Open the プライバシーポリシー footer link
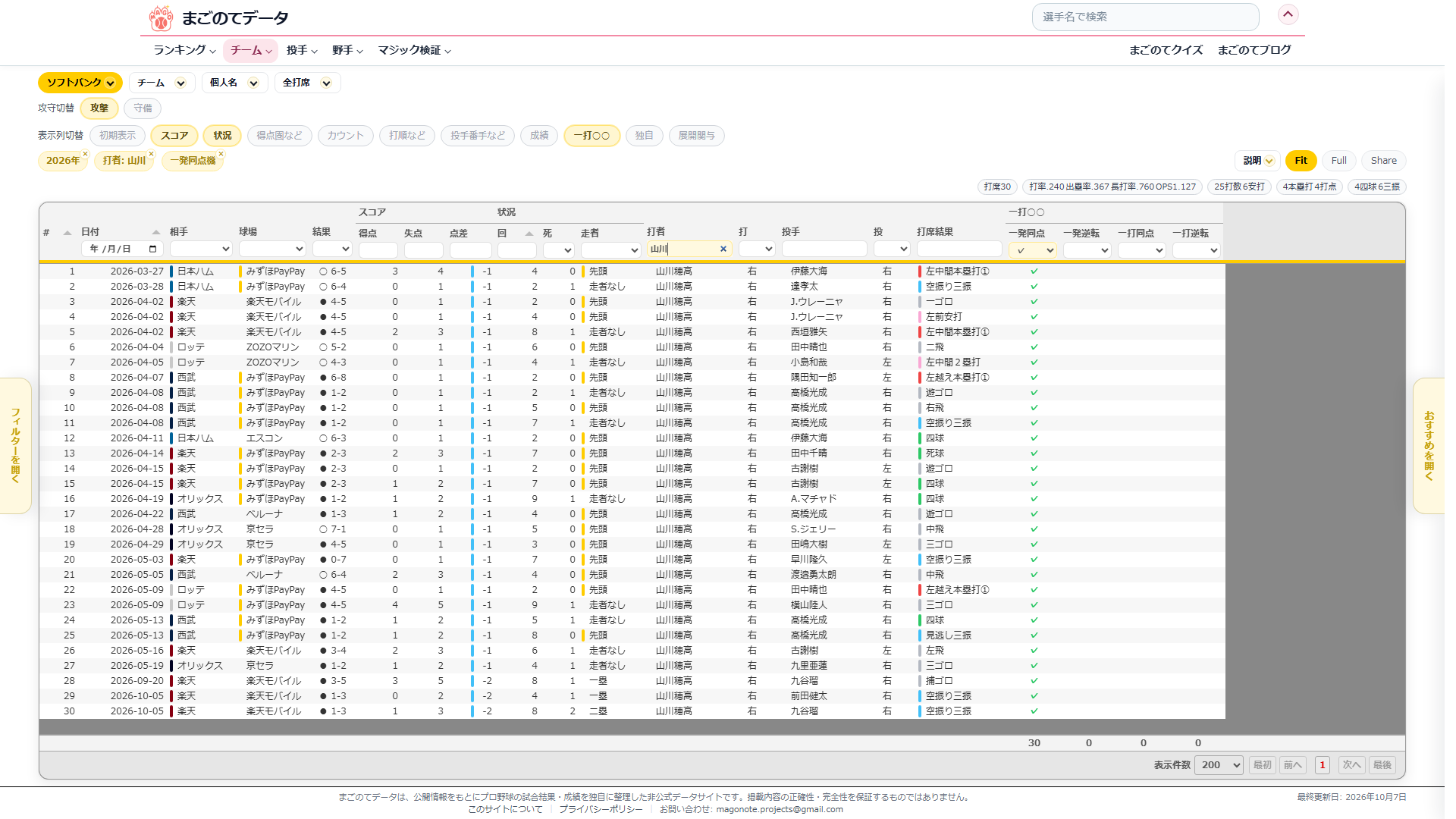 click(601, 809)
